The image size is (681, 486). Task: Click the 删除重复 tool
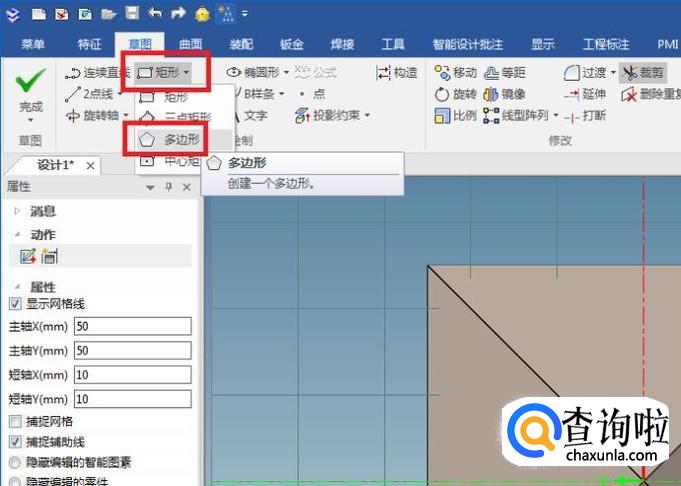pyautogui.click(x=651, y=94)
